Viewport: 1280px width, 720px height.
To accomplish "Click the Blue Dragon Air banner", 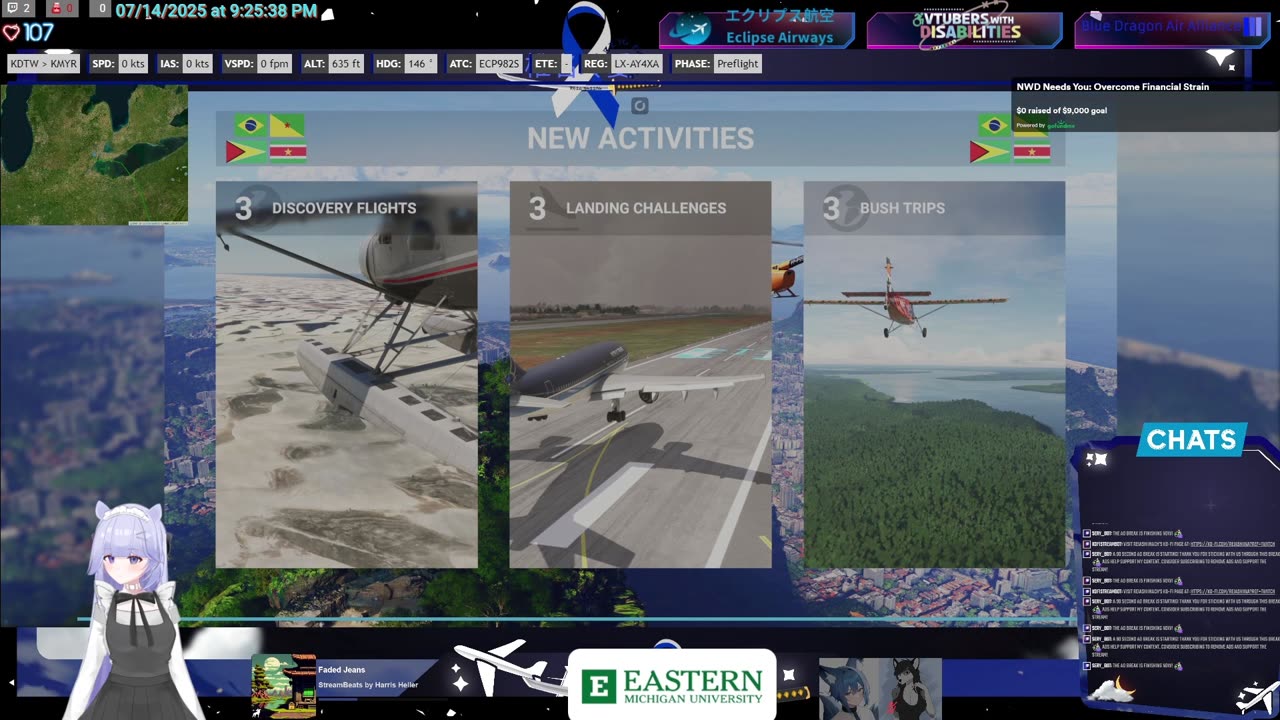I will click(1172, 29).
